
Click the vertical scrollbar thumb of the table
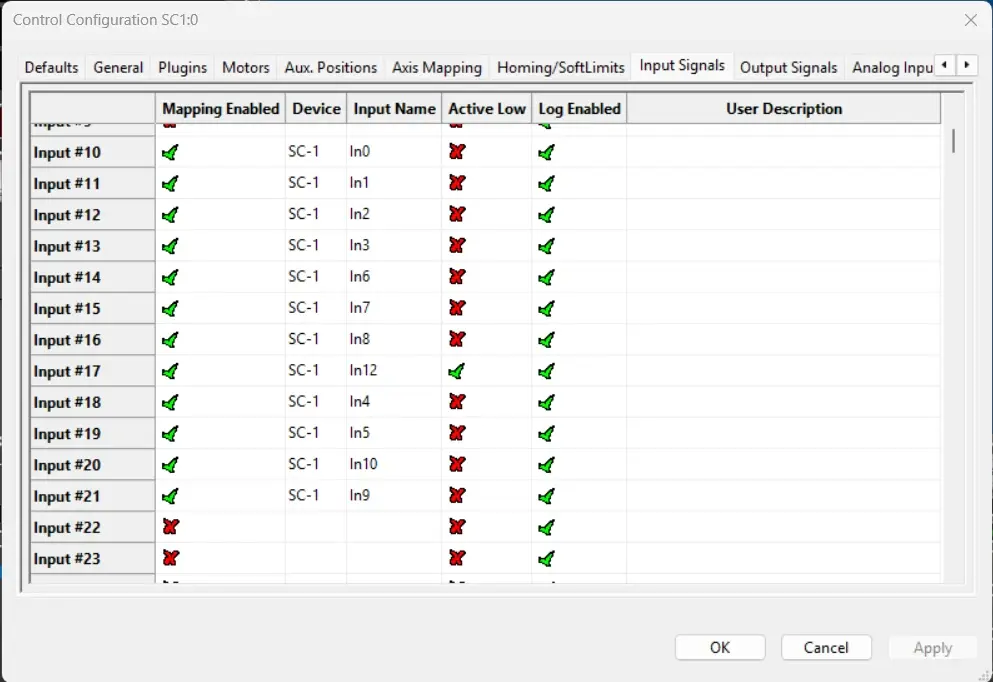pyautogui.click(x=952, y=141)
